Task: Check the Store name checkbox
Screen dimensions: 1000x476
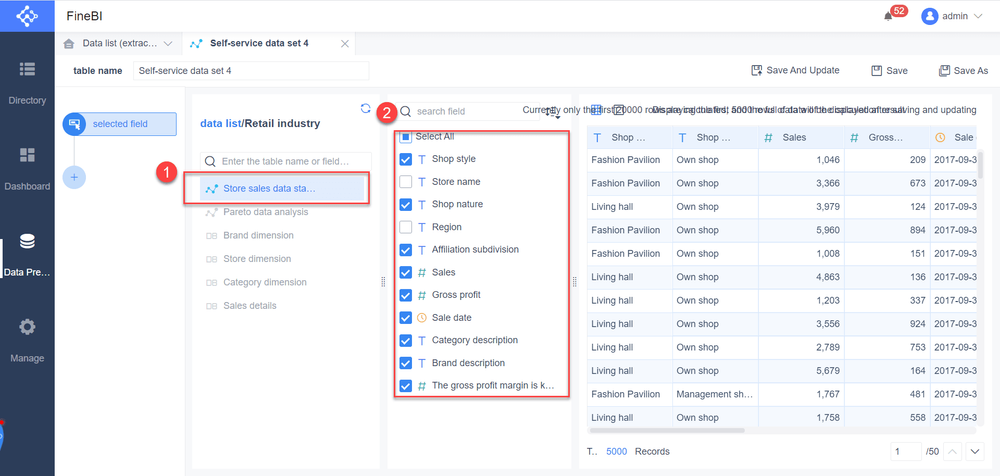Action: [x=405, y=182]
